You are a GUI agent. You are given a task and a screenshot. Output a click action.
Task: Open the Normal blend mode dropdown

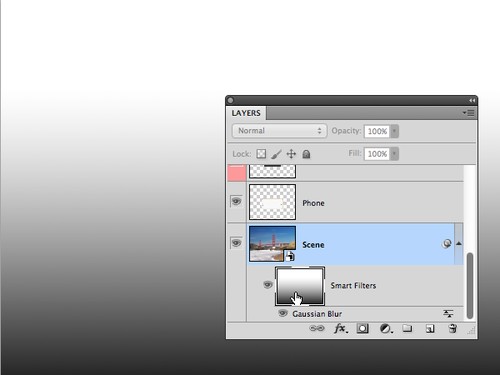[279, 131]
